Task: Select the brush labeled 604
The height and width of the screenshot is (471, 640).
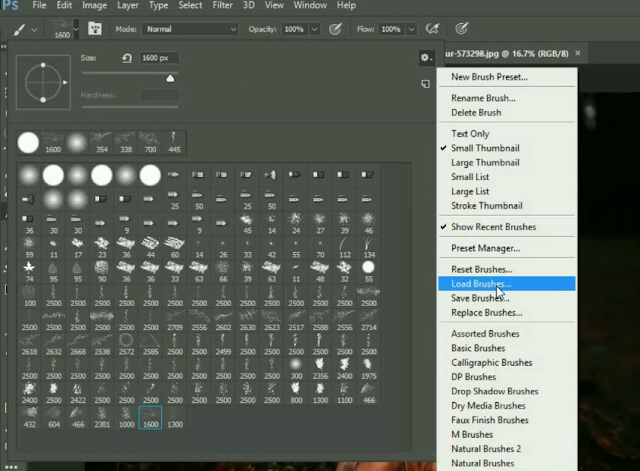Action: tap(53, 418)
